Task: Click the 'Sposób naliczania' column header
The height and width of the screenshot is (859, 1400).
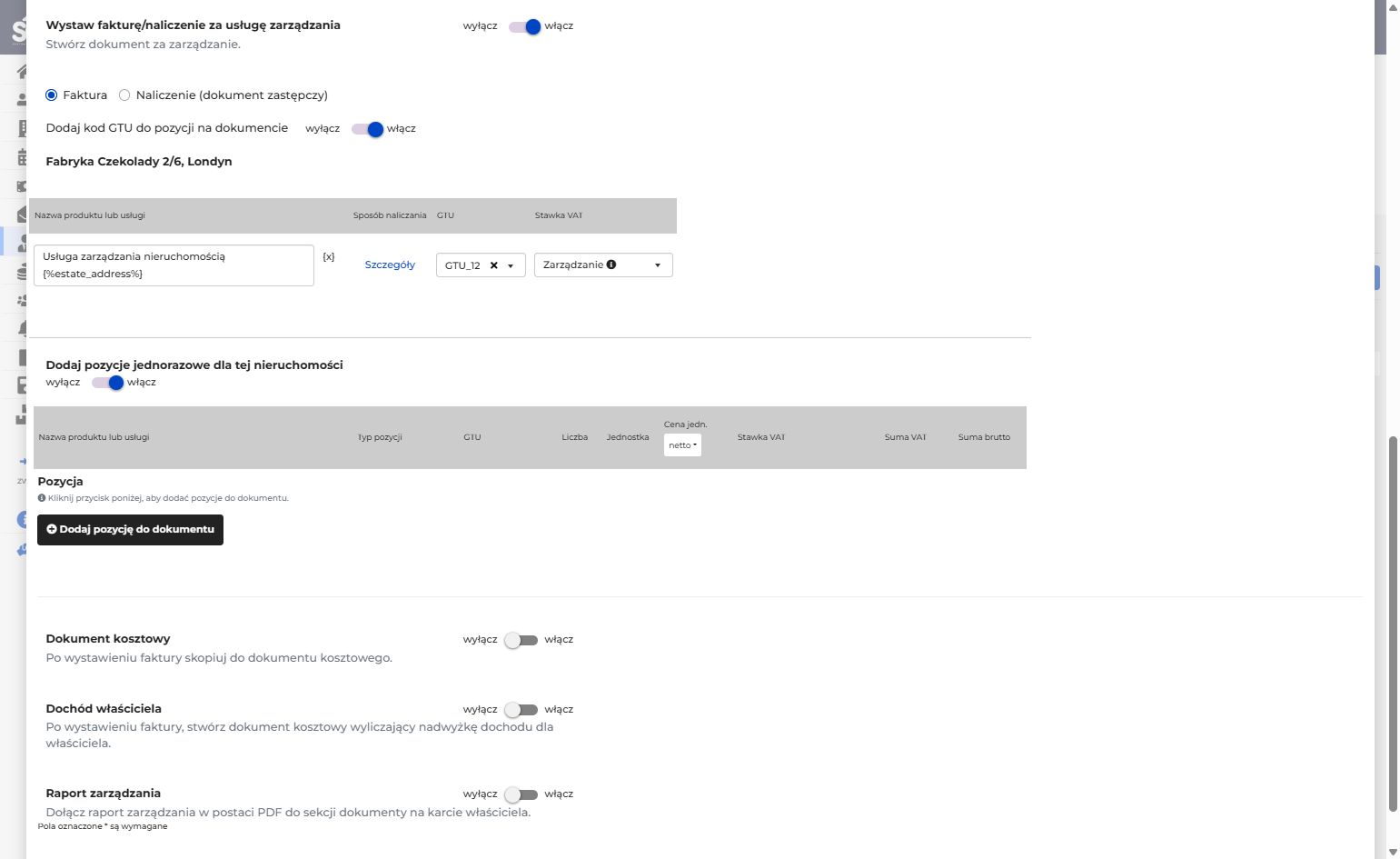Action: tap(390, 215)
